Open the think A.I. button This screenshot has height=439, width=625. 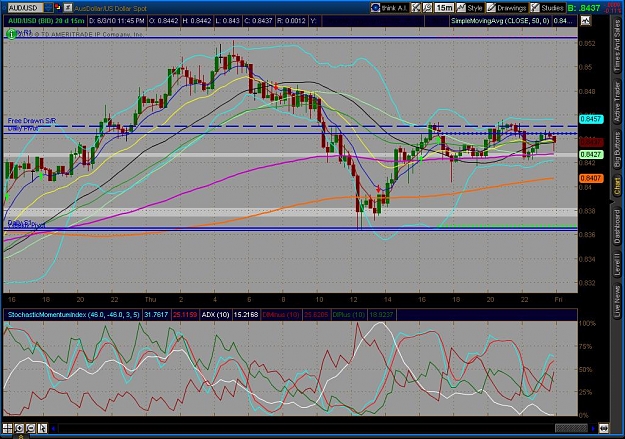(x=389, y=8)
